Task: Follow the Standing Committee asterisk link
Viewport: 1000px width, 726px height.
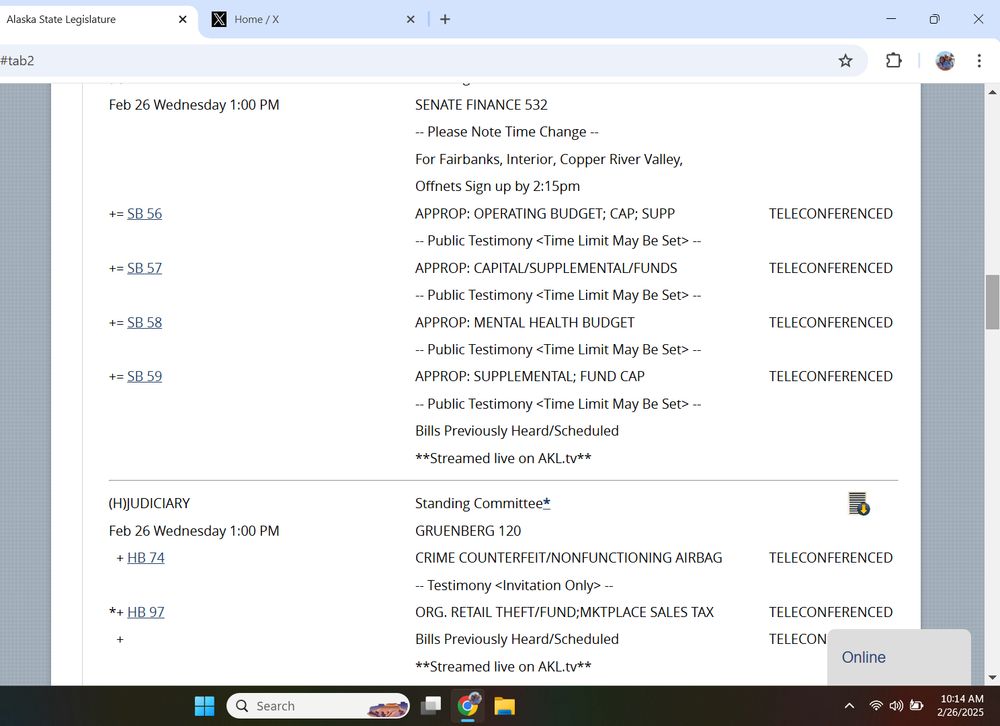Action: tap(547, 503)
